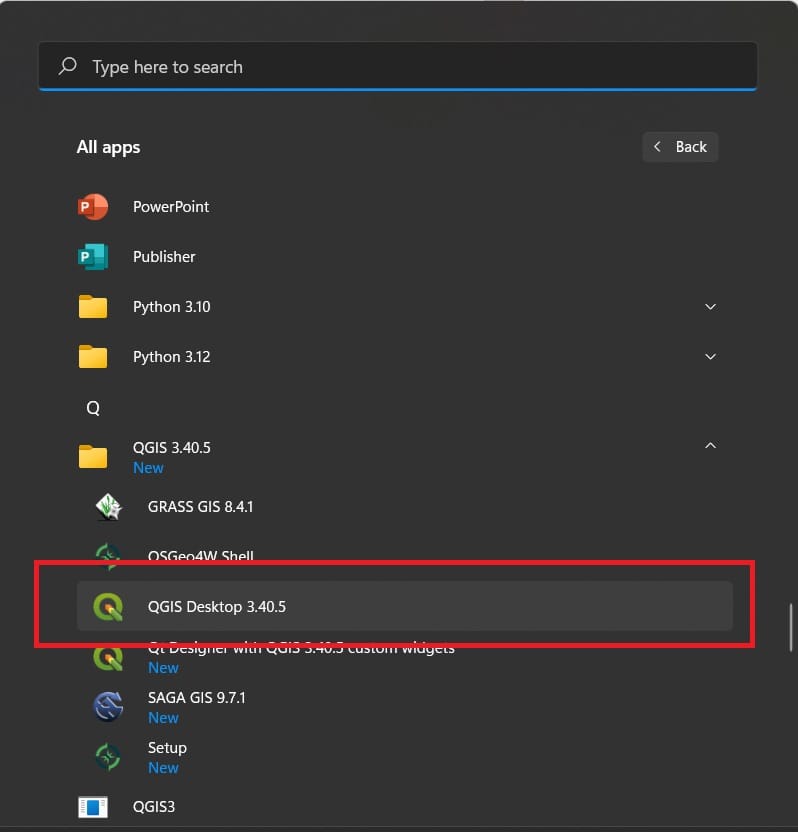Image resolution: width=798 pixels, height=832 pixels.
Task: Select QGIS Desktop 3.40.5 entry text
Action: 216,606
